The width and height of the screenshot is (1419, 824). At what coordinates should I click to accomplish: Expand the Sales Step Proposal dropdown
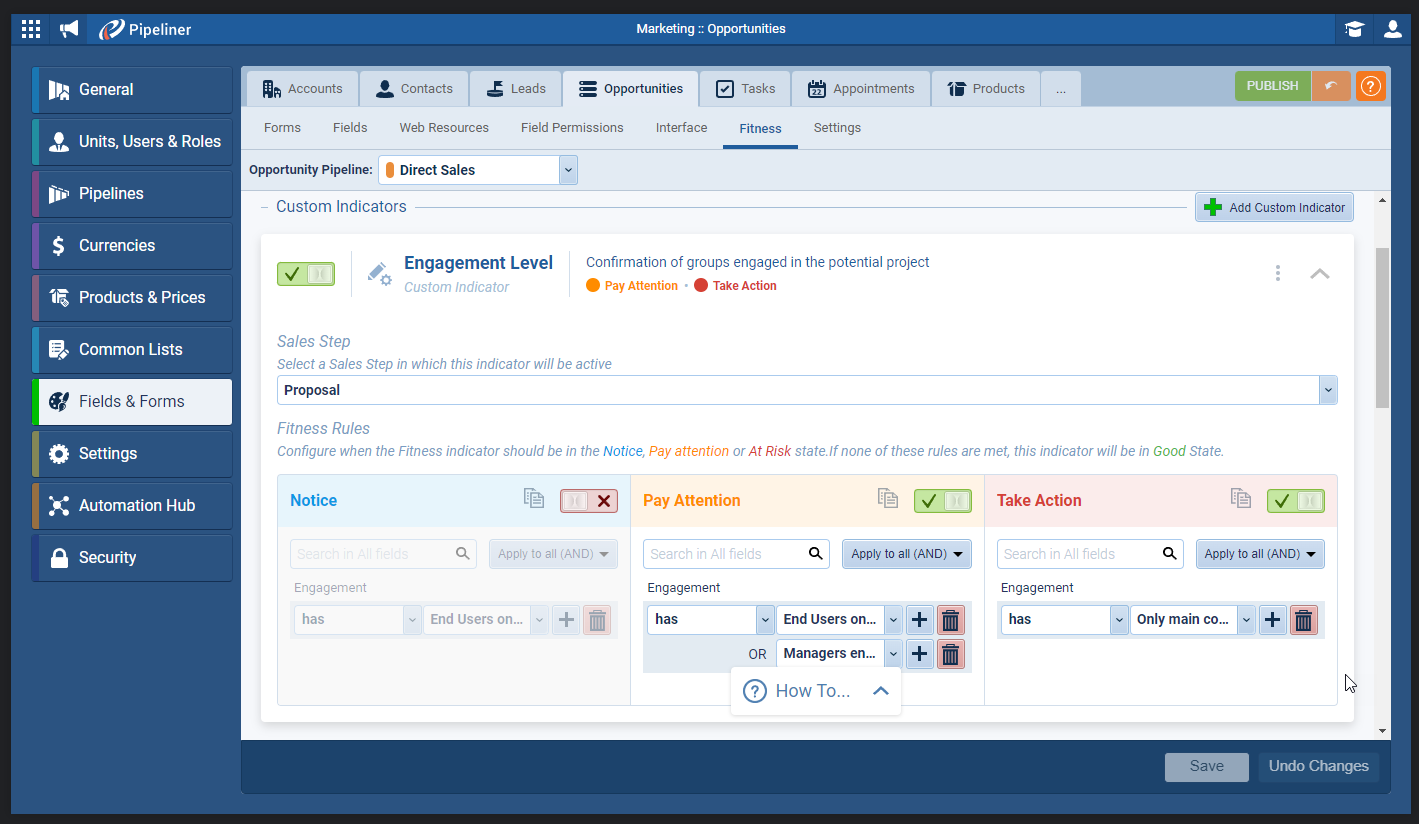pyautogui.click(x=1327, y=390)
